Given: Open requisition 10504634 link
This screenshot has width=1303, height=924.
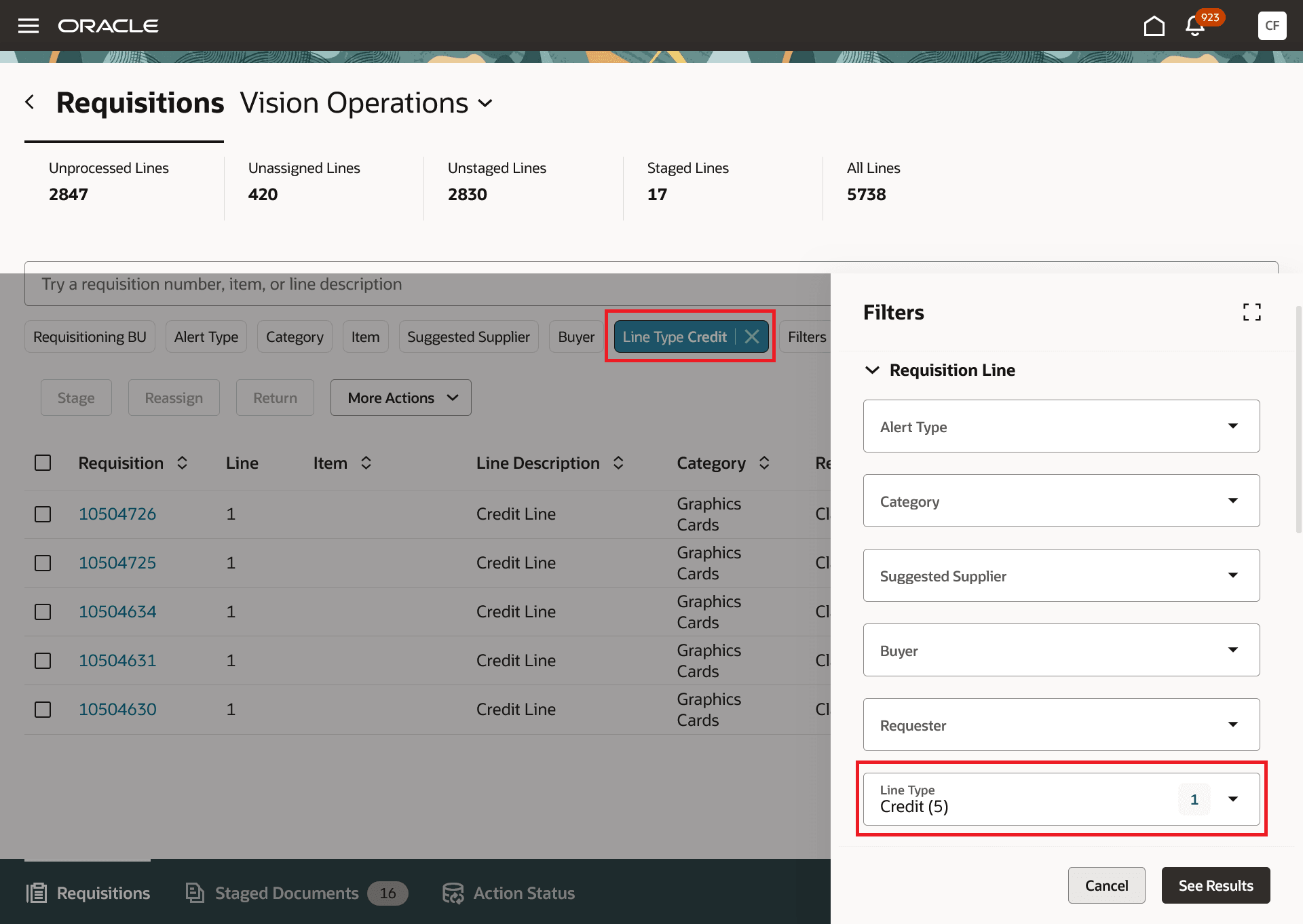Looking at the screenshot, I should tap(117, 611).
